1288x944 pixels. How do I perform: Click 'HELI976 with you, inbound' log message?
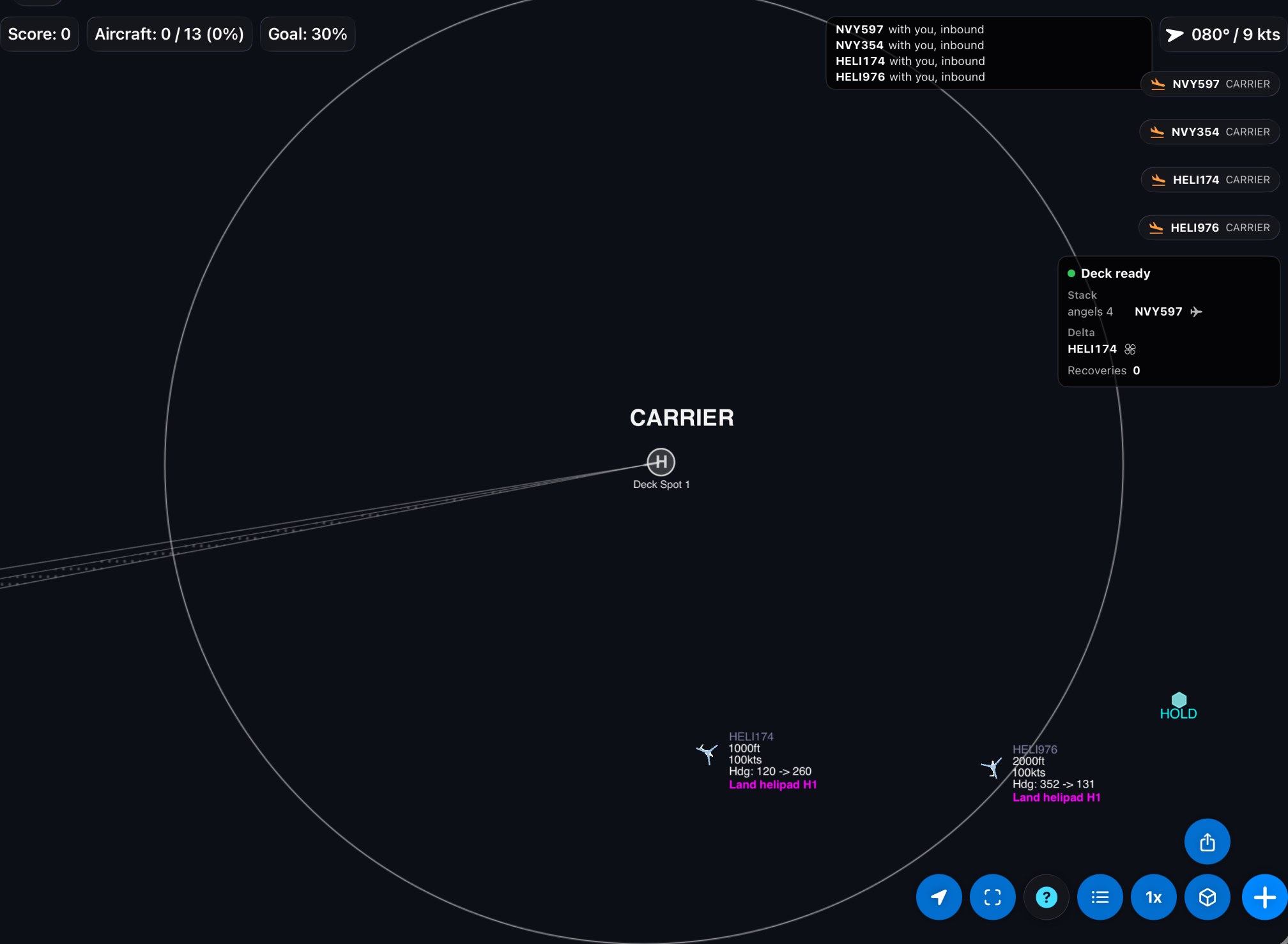coord(910,77)
